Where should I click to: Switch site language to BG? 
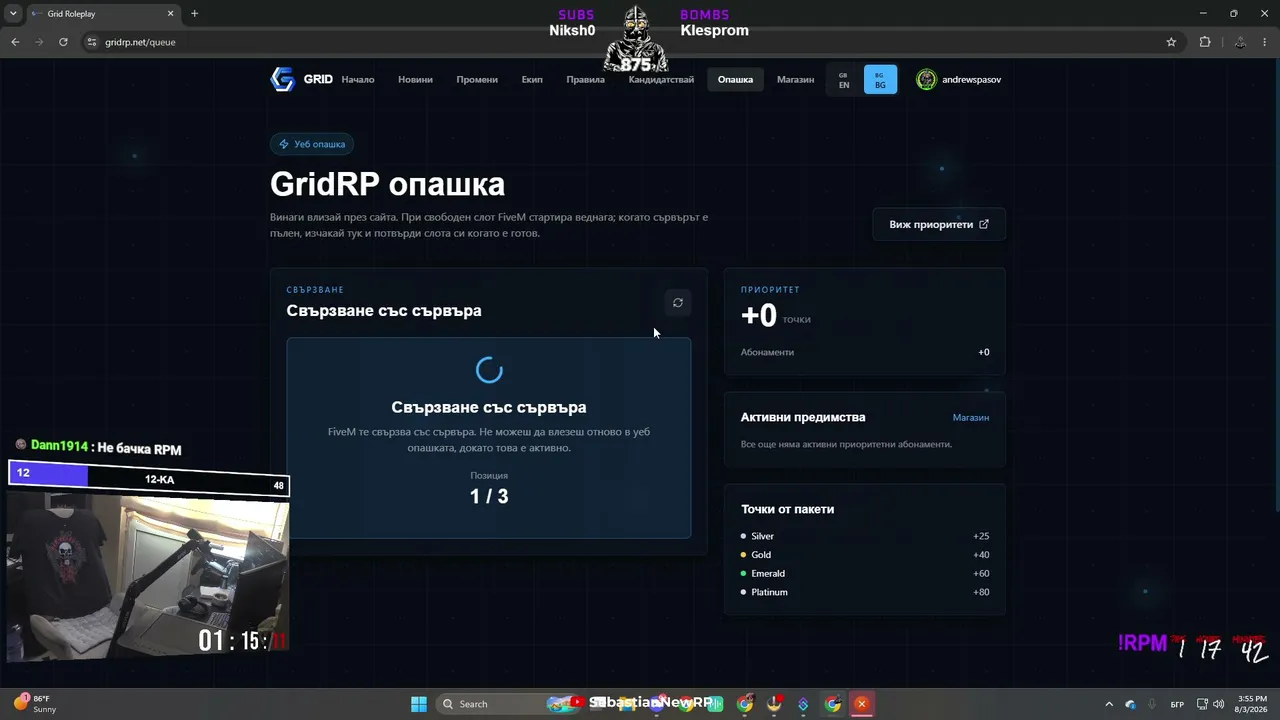point(880,80)
